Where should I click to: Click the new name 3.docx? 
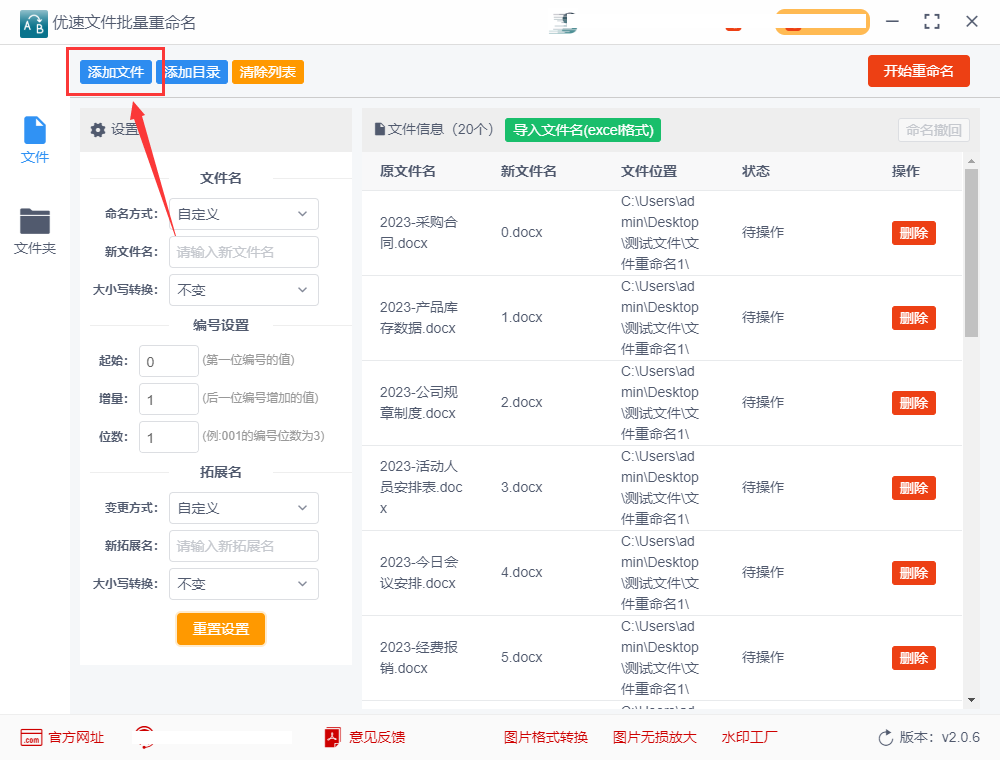[x=522, y=487]
